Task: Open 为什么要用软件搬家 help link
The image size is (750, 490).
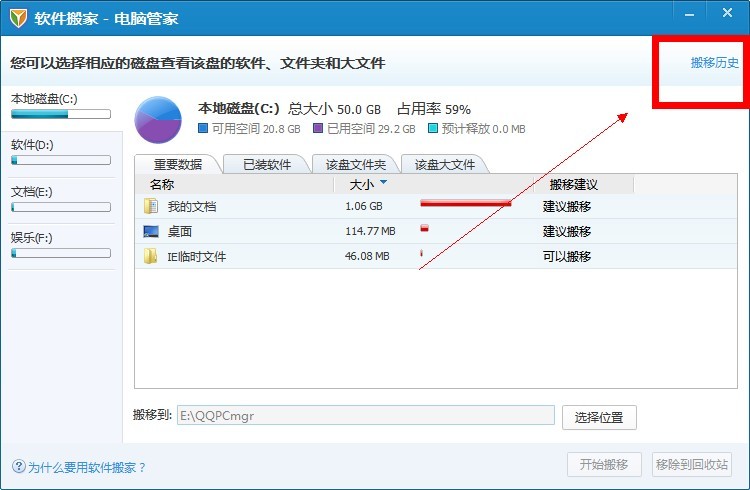Action: click(87, 468)
